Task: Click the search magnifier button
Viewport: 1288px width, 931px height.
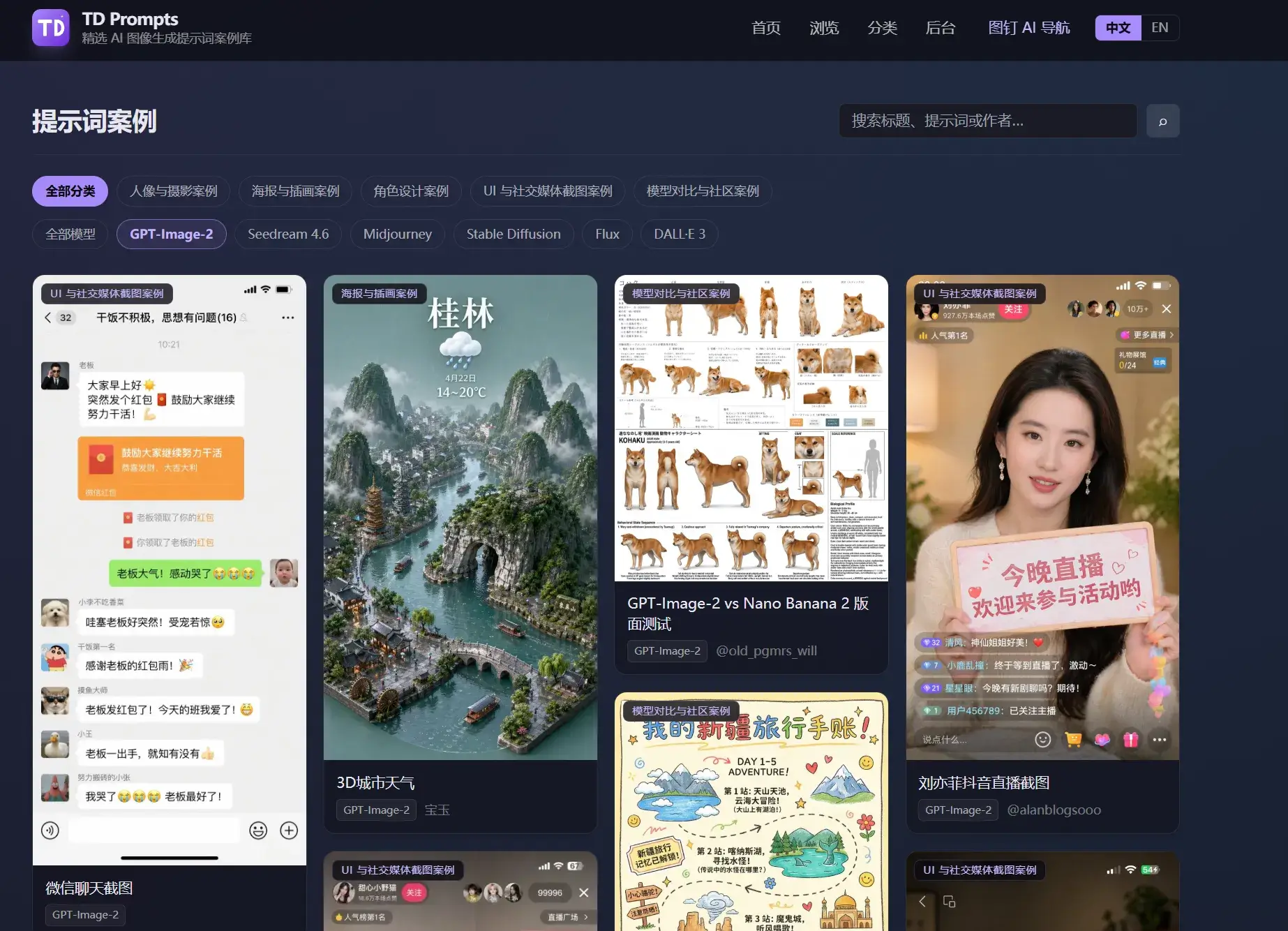Action: point(1162,121)
